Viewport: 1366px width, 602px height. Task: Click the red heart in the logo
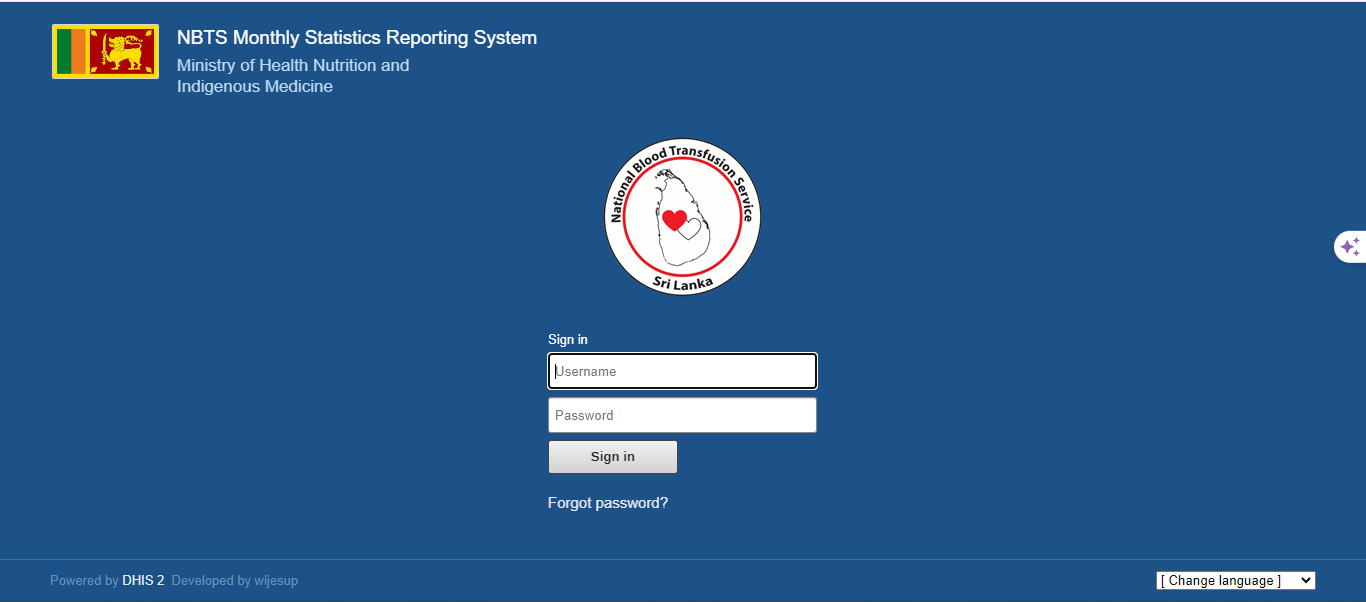pos(675,220)
